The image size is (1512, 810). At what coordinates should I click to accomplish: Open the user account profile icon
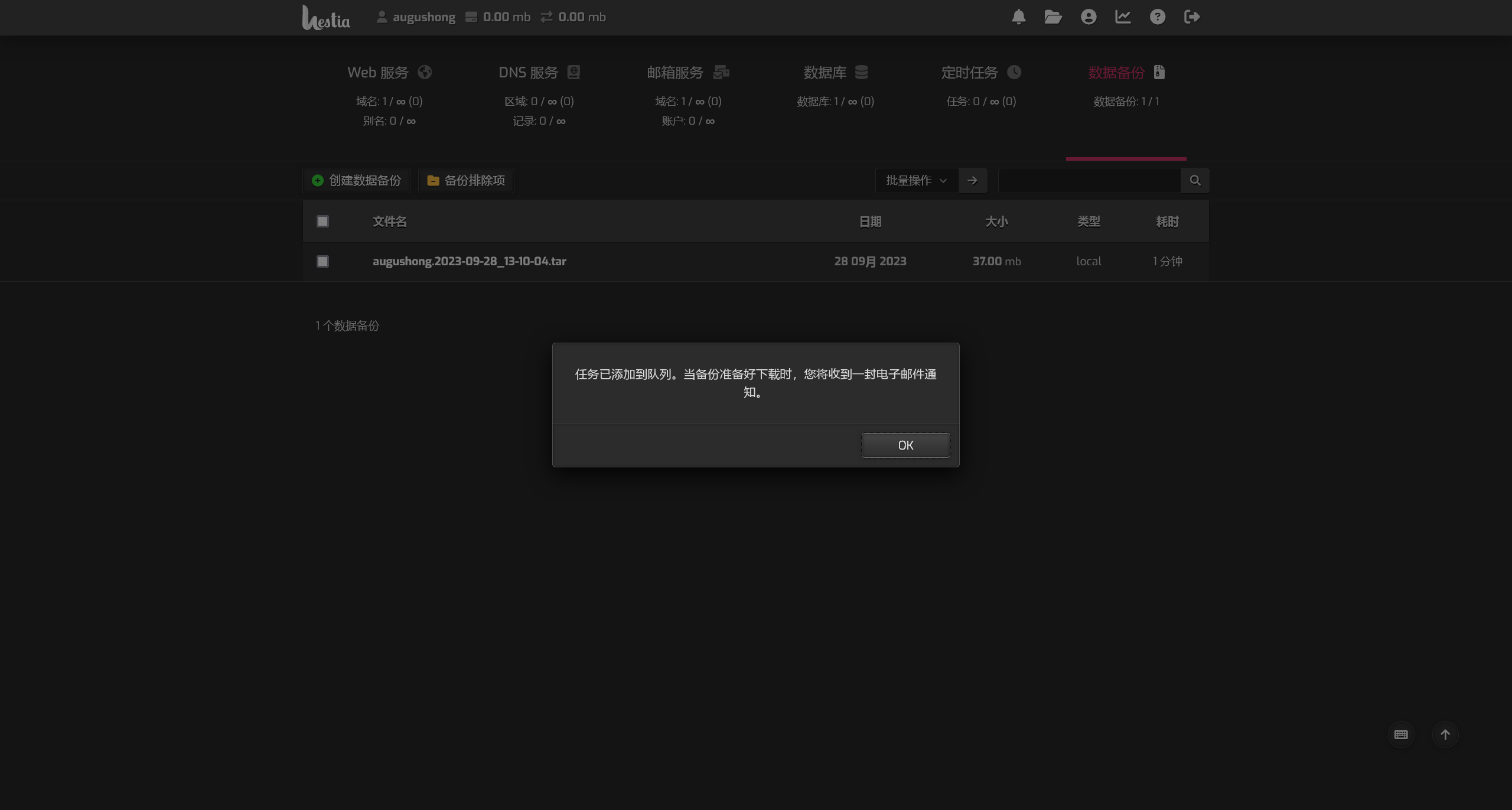[x=1088, y=17]
